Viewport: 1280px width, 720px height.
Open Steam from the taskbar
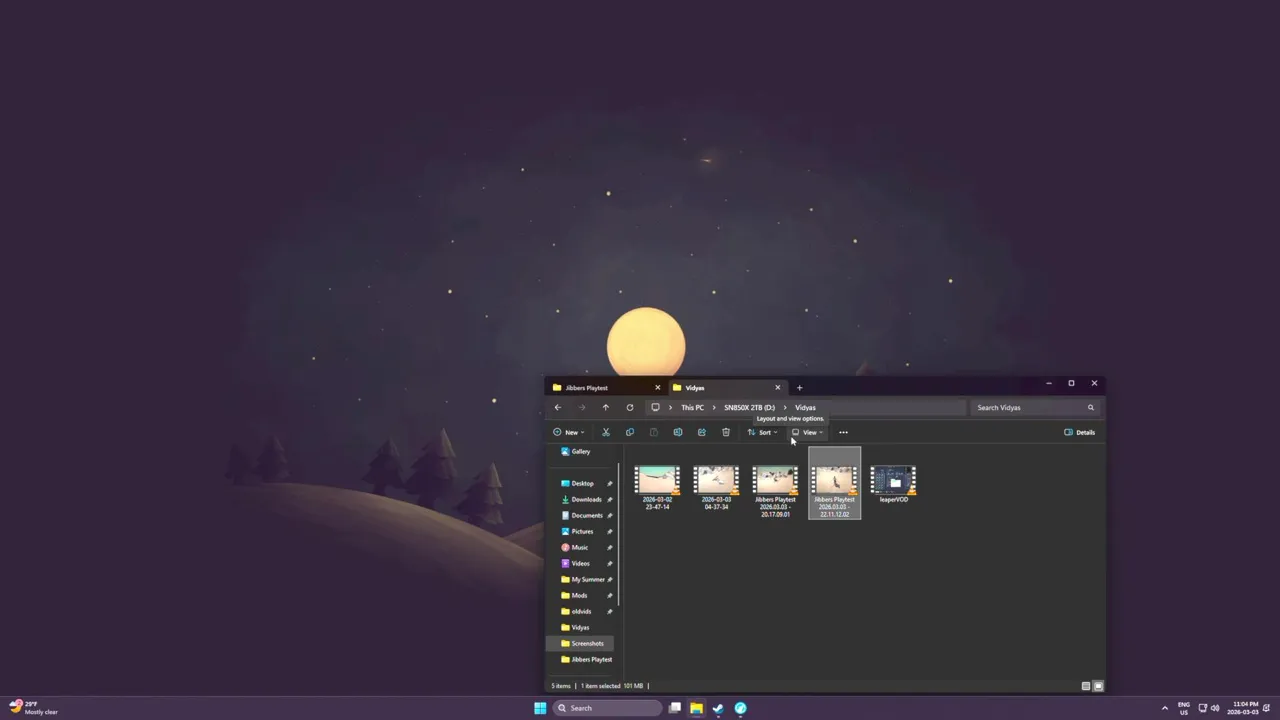718,708
